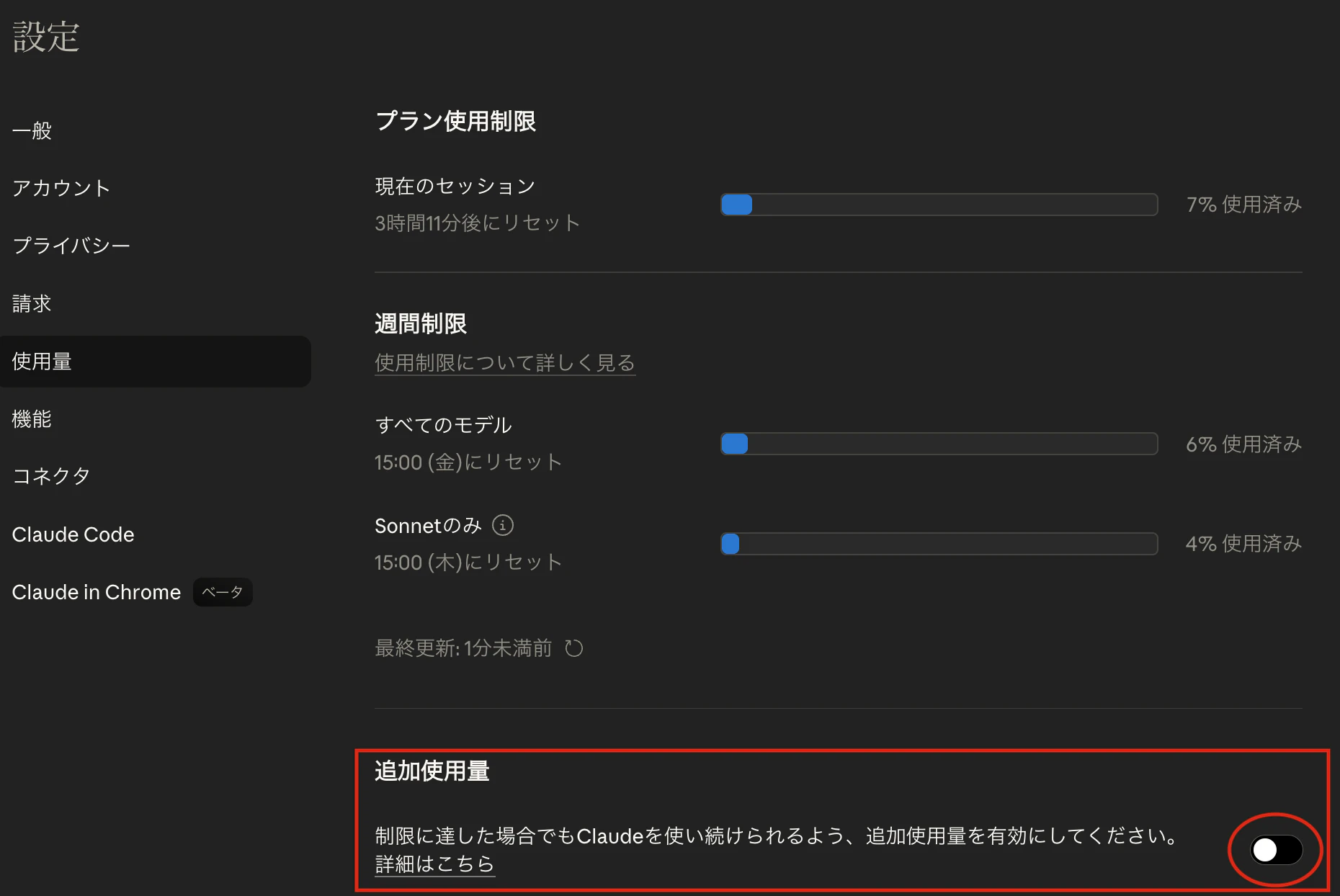Click the 追加使用量 heading
This screenshot has height=896, width=1340.
click(432, 771)
